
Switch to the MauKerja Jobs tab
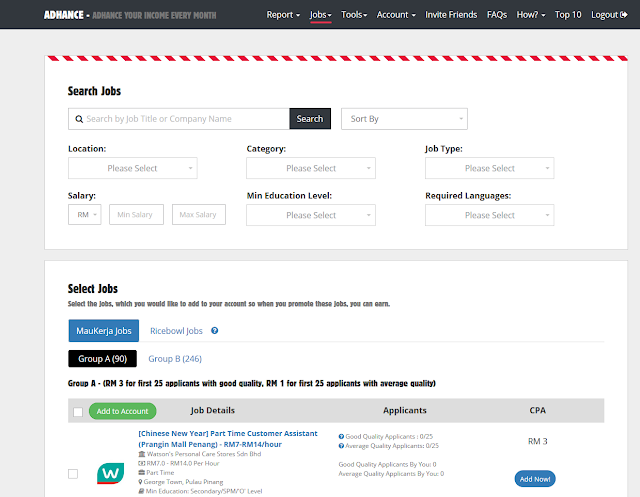pyautogui.click(x=104, y=331)
